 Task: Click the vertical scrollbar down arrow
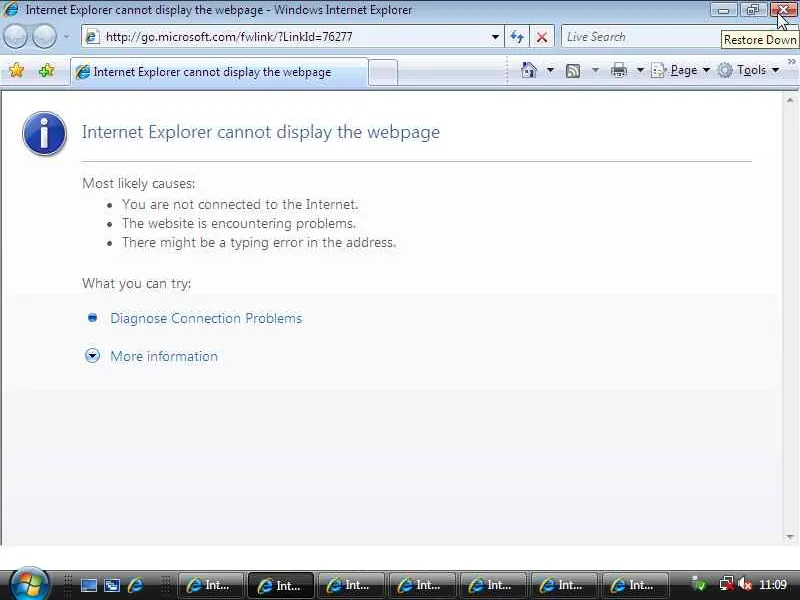point(790,537)
